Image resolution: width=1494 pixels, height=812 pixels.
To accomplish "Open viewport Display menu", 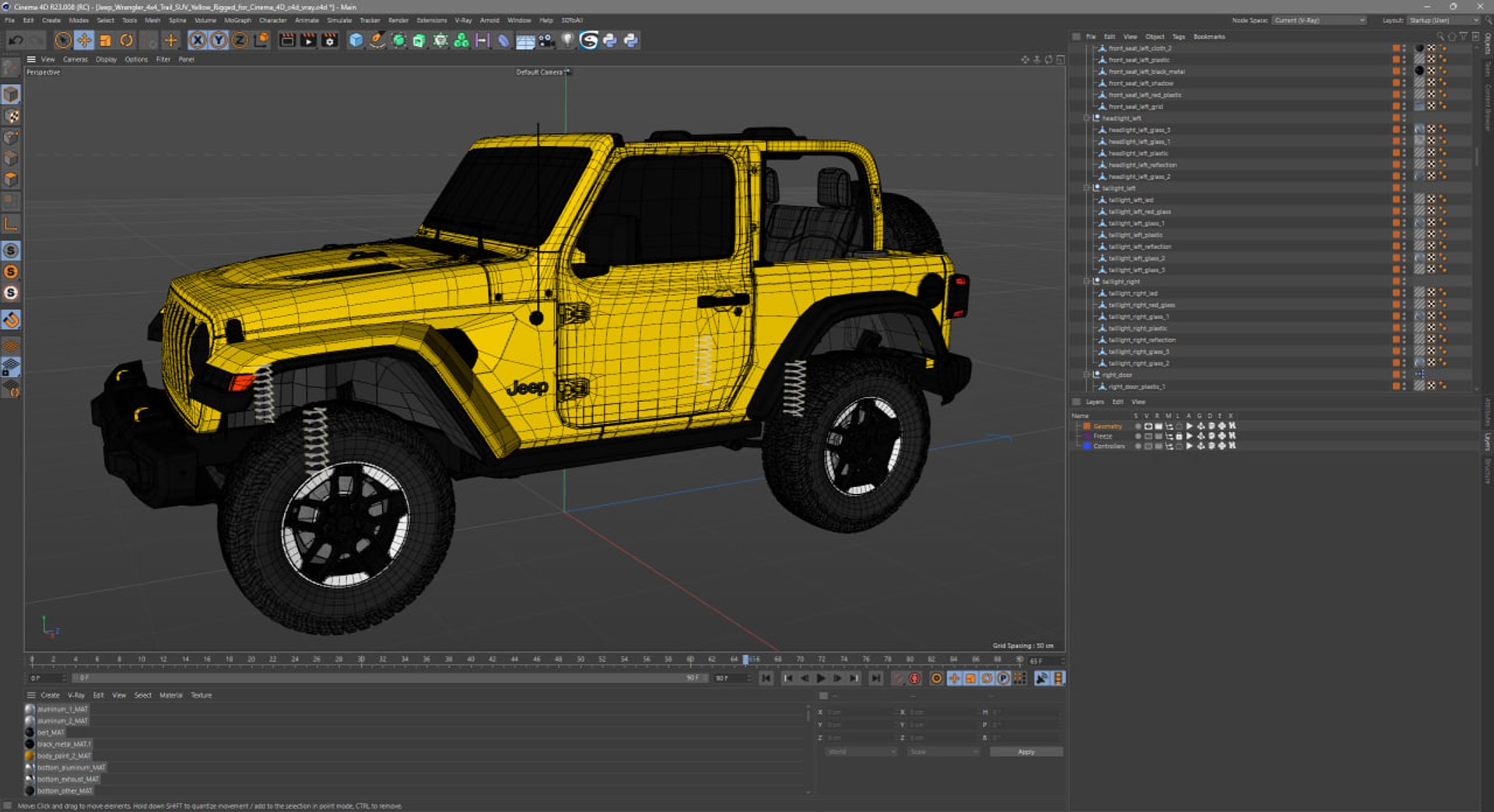I will click(x=106, y=59).
